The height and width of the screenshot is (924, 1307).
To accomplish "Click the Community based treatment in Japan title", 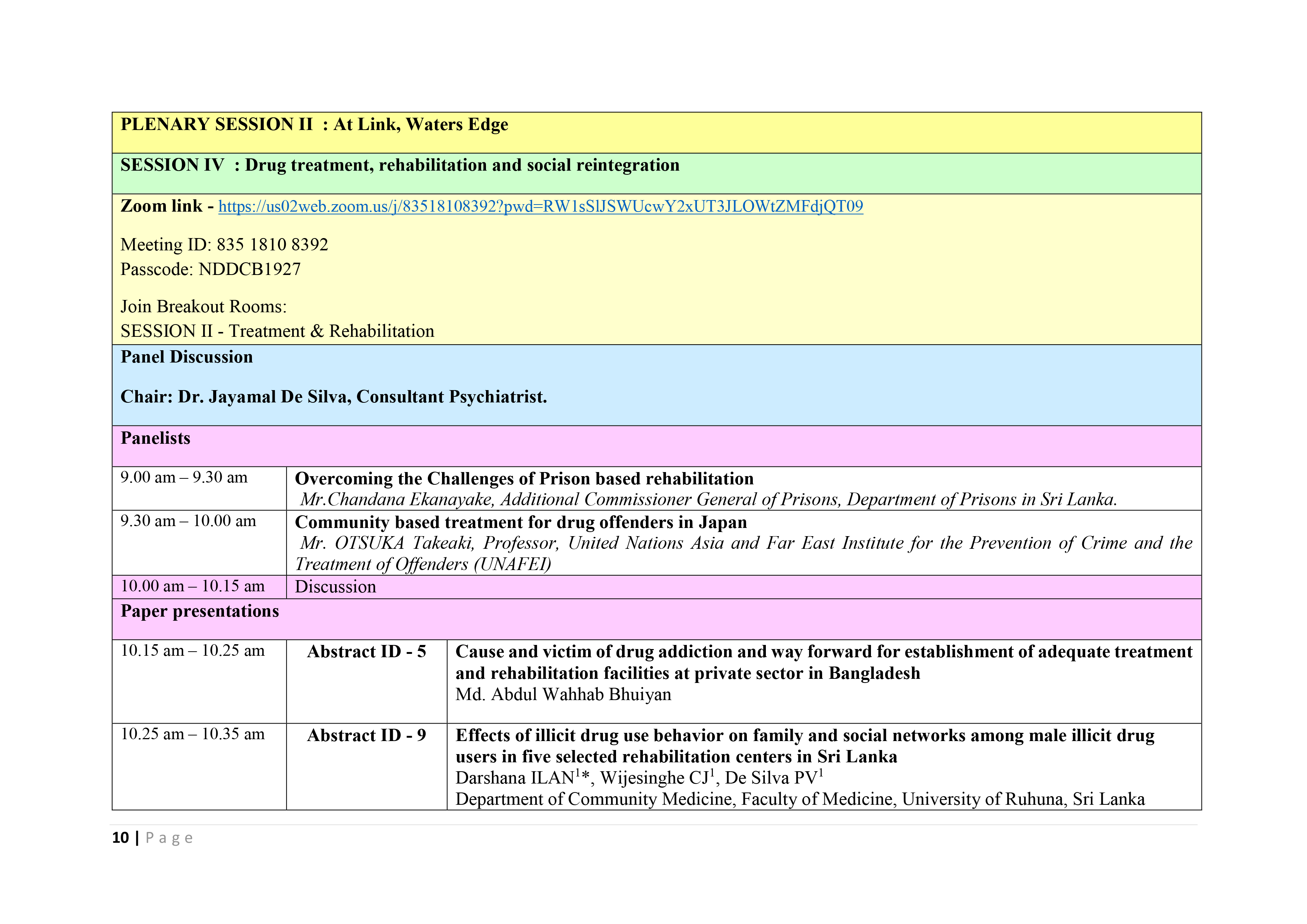I will (x=520, y=522).
